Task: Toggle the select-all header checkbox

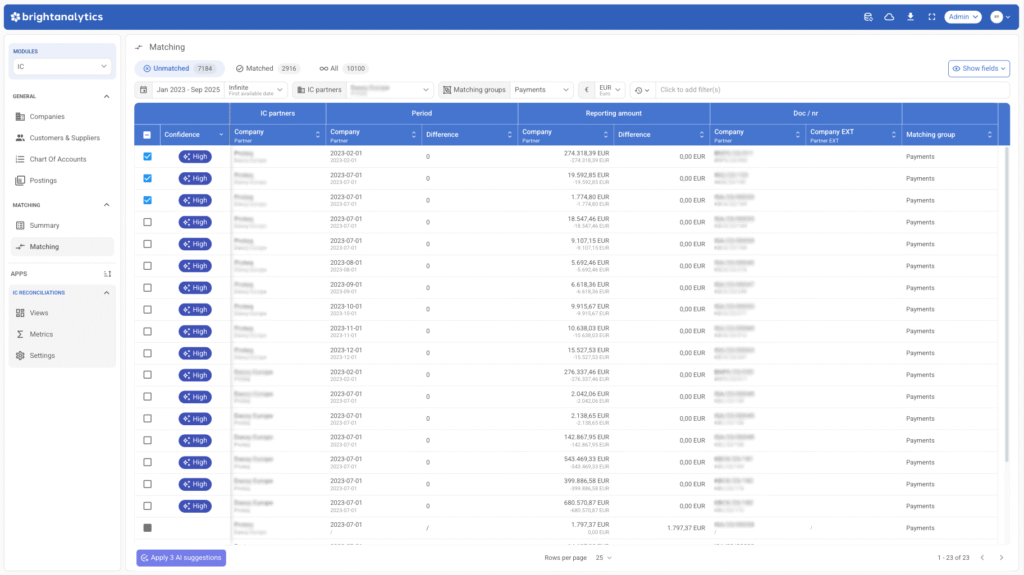Action: [148, 135]
